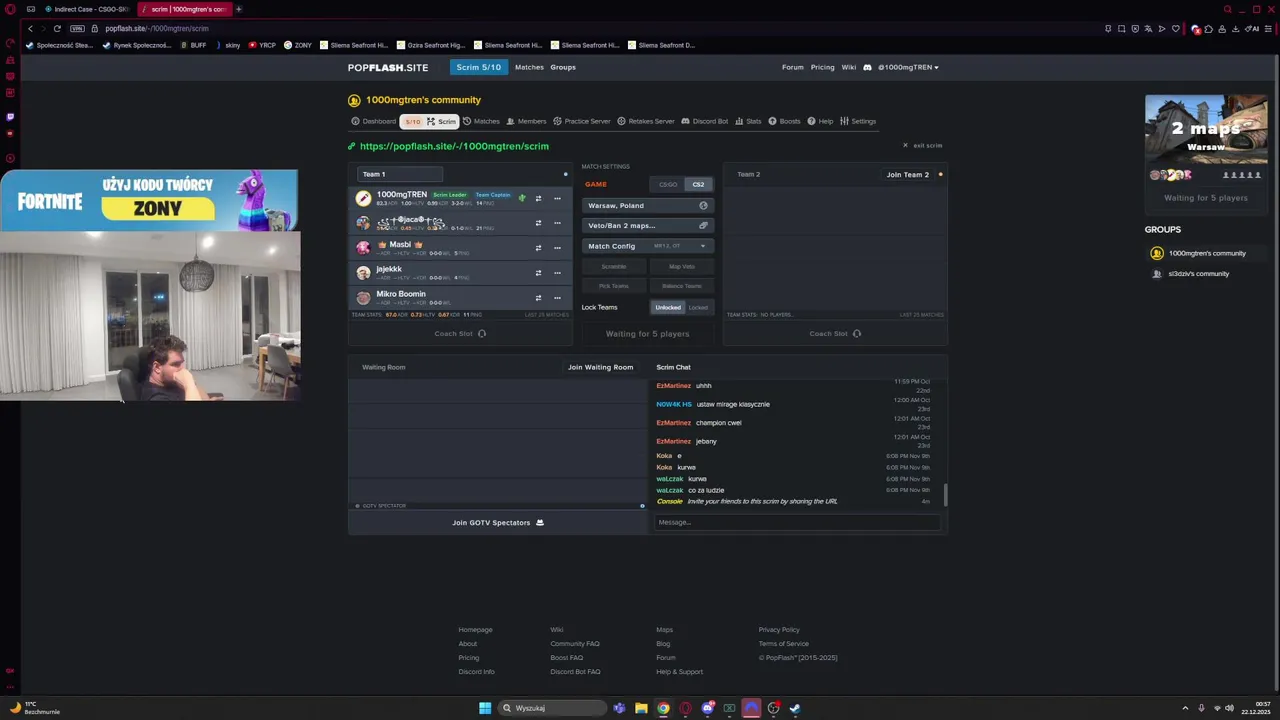The height and width of the screenshot is (720, 1280).
Task: Switch to Indirect Case browser tab
Action: pos(87,9)
